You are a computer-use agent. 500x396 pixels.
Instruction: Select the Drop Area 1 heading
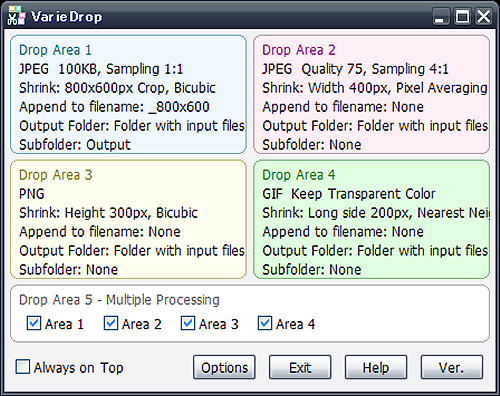[x=55, y=50]
